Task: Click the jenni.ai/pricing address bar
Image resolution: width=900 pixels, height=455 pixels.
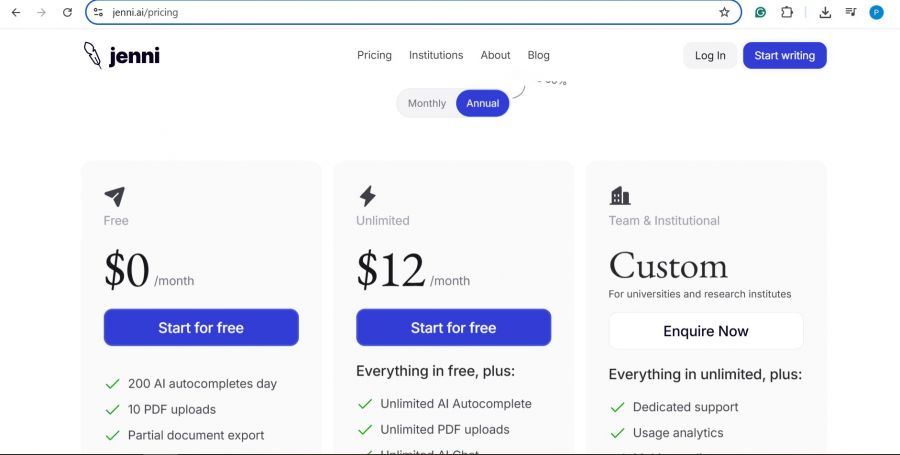Action: [x=413, y=12]
